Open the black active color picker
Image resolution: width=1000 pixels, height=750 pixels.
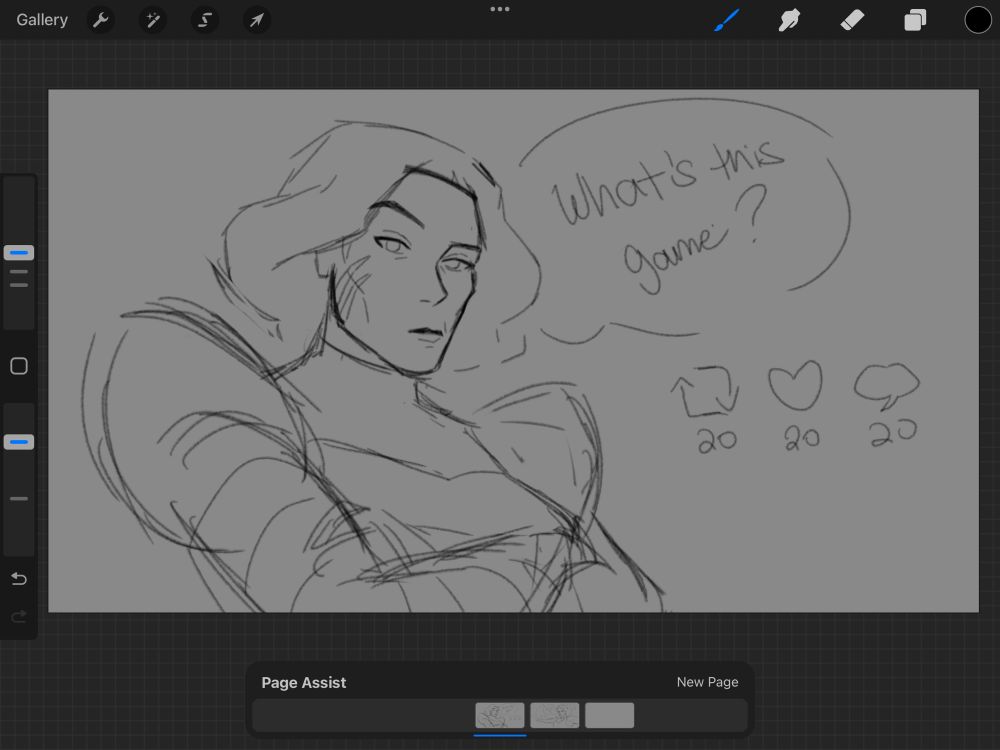click(x=978, y=20)
